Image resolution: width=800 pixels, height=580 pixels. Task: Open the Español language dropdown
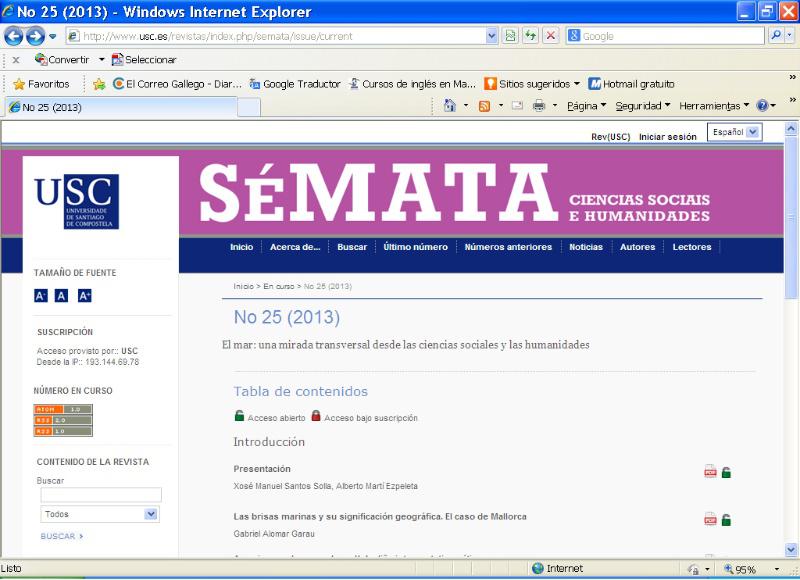pos(734,132)
